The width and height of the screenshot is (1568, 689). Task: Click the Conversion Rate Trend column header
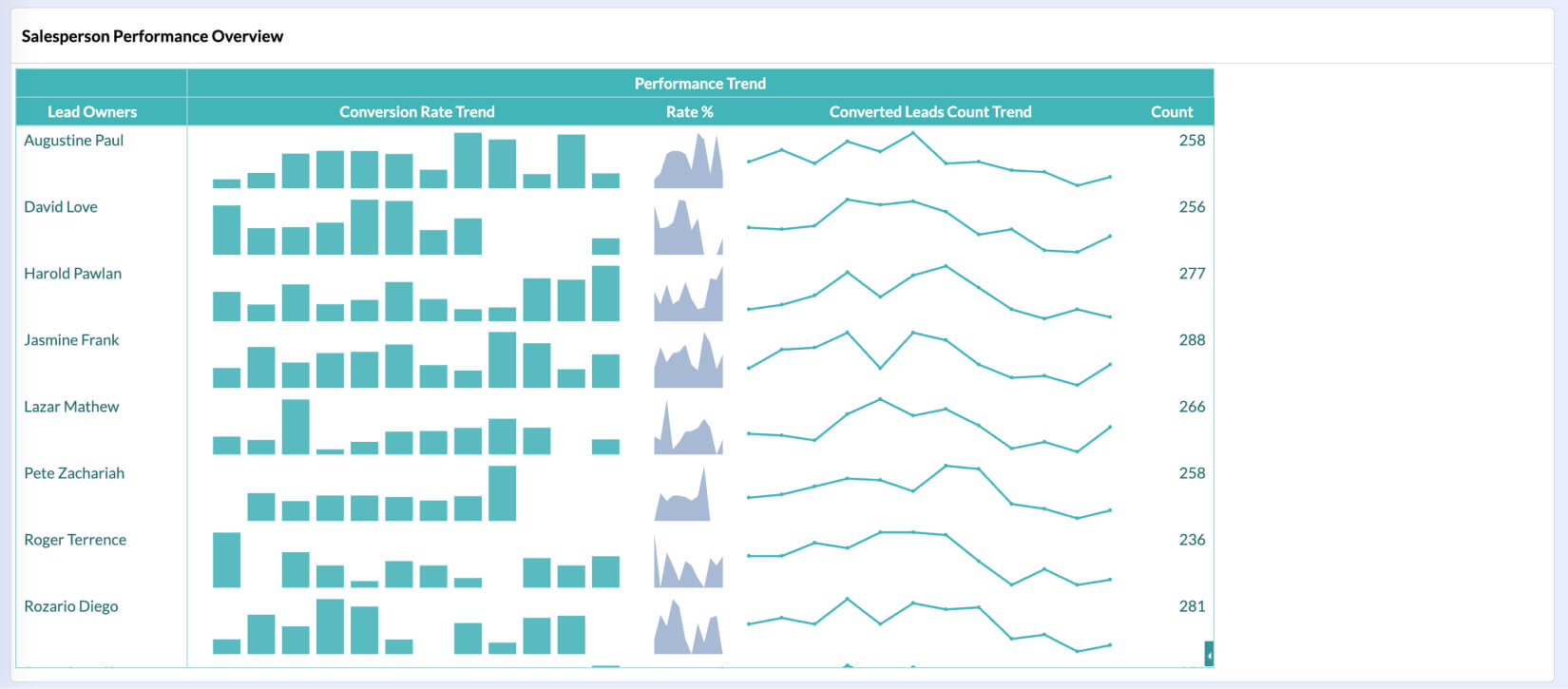click(417, 111)
